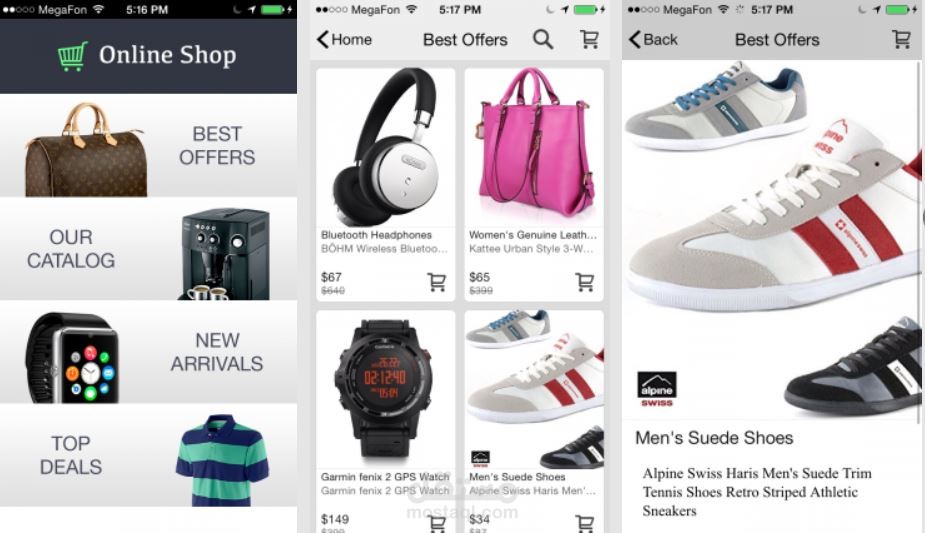Image resolution: width=925 pixels, height=533 pixels.
Task: Open the Best Offers category
Action: pos(148,146)
